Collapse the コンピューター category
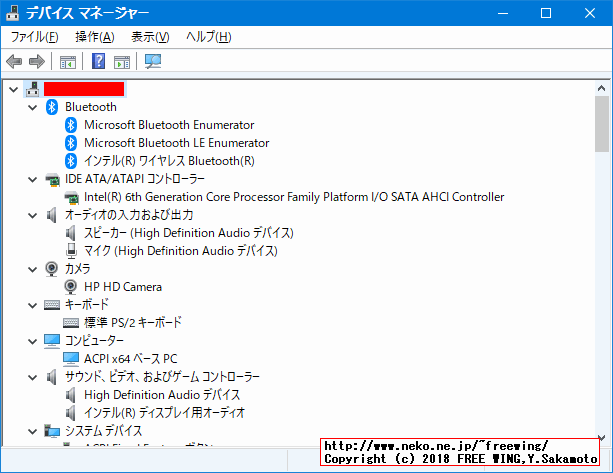 click(x=33, y=341)
